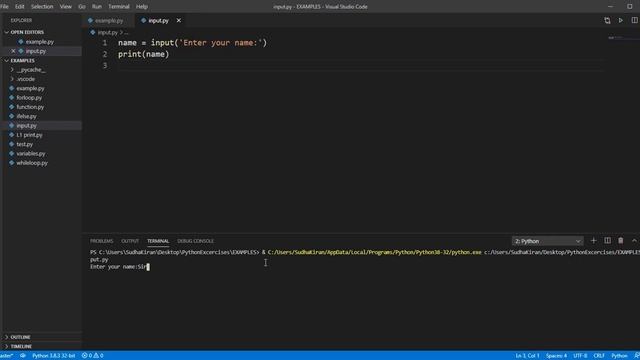Viewport: 640px width, 360px height.
Task: Split the terminal panel
Action: [x=607, y=241]
